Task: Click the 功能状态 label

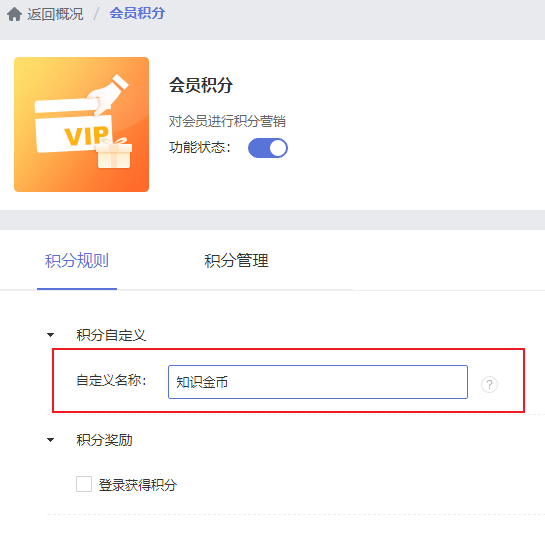Action: coord(200,147)
